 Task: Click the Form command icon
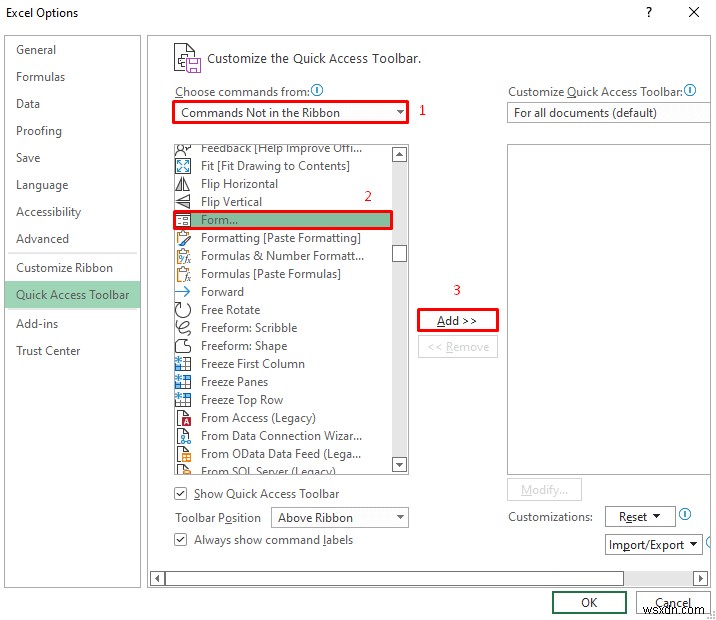[183, 220]
